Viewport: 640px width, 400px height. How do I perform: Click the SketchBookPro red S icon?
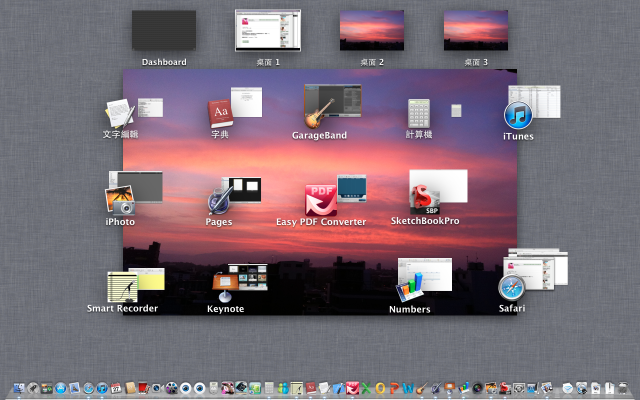coord(425,199)
